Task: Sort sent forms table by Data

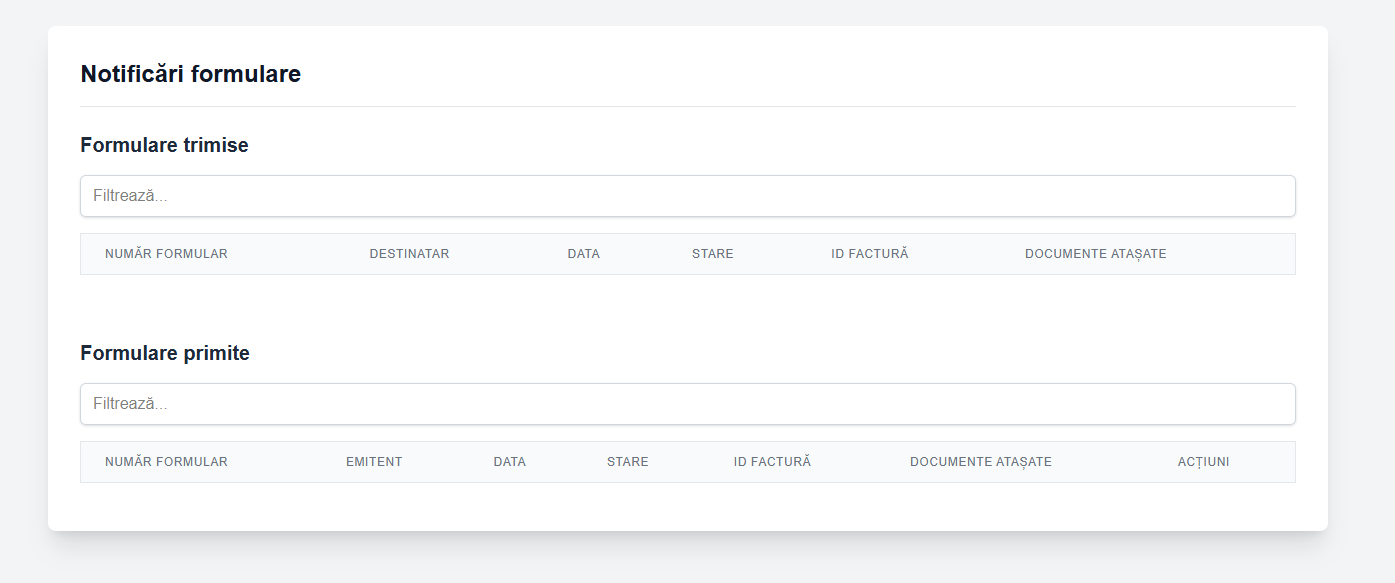Action: [x=583, y=254]
